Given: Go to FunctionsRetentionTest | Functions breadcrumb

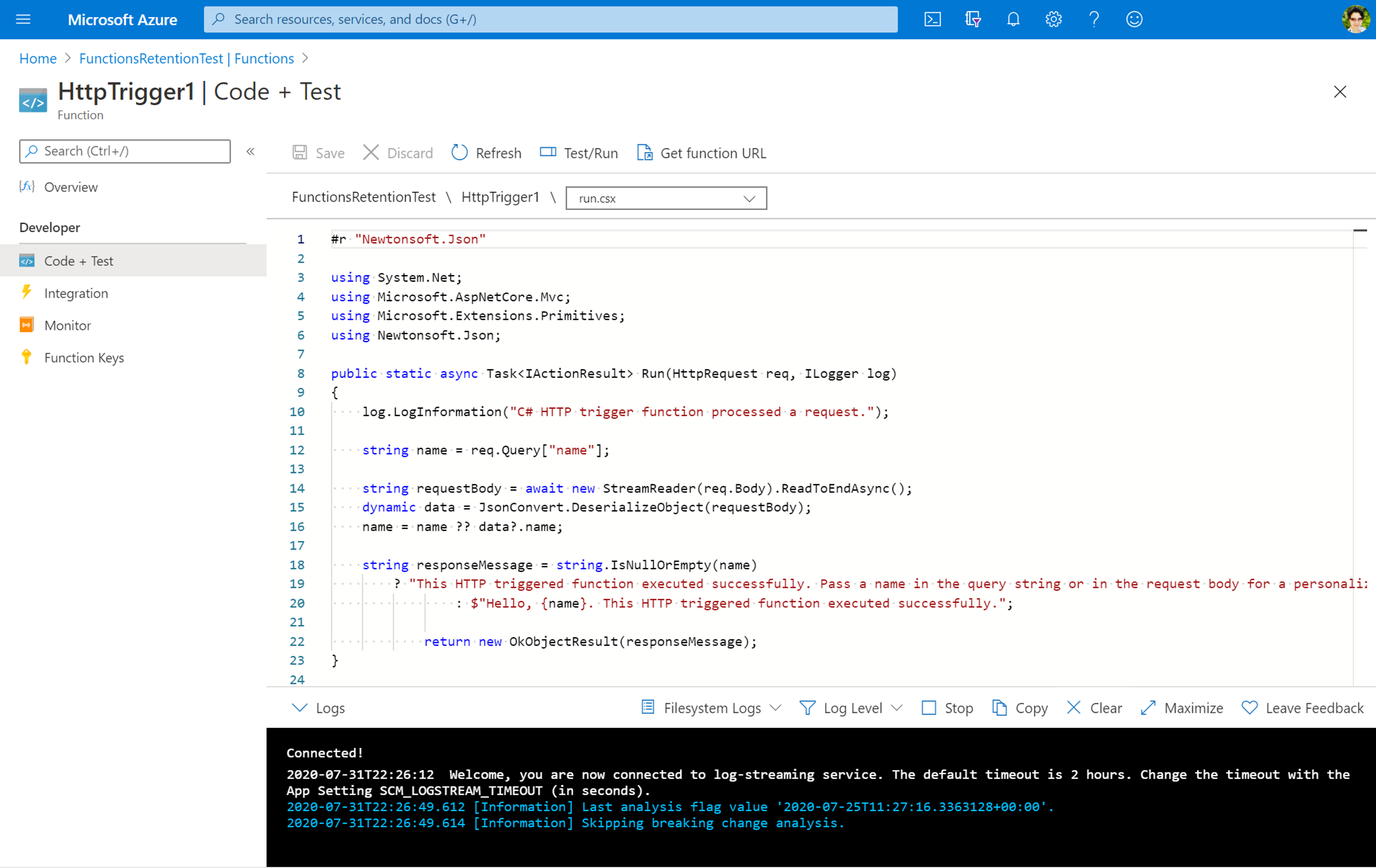Looking at the screenshot, I should pos(186,58).
